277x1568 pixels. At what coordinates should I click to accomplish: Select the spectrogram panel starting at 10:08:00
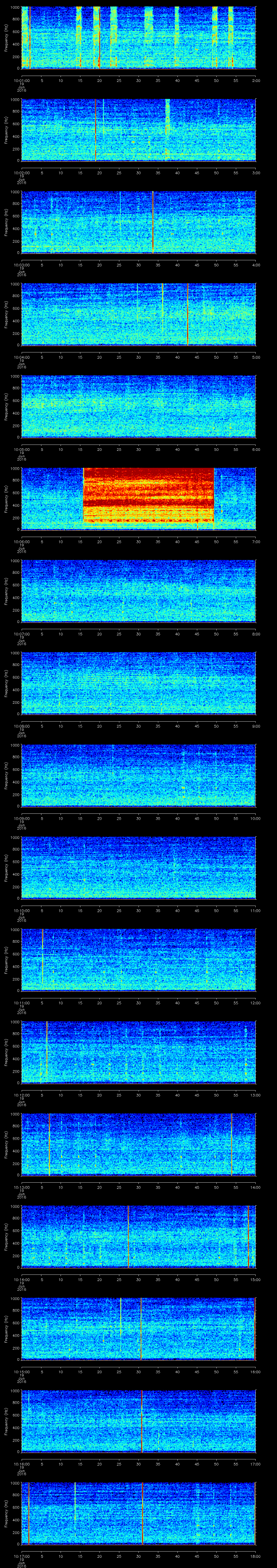click(x=139, y=683)
